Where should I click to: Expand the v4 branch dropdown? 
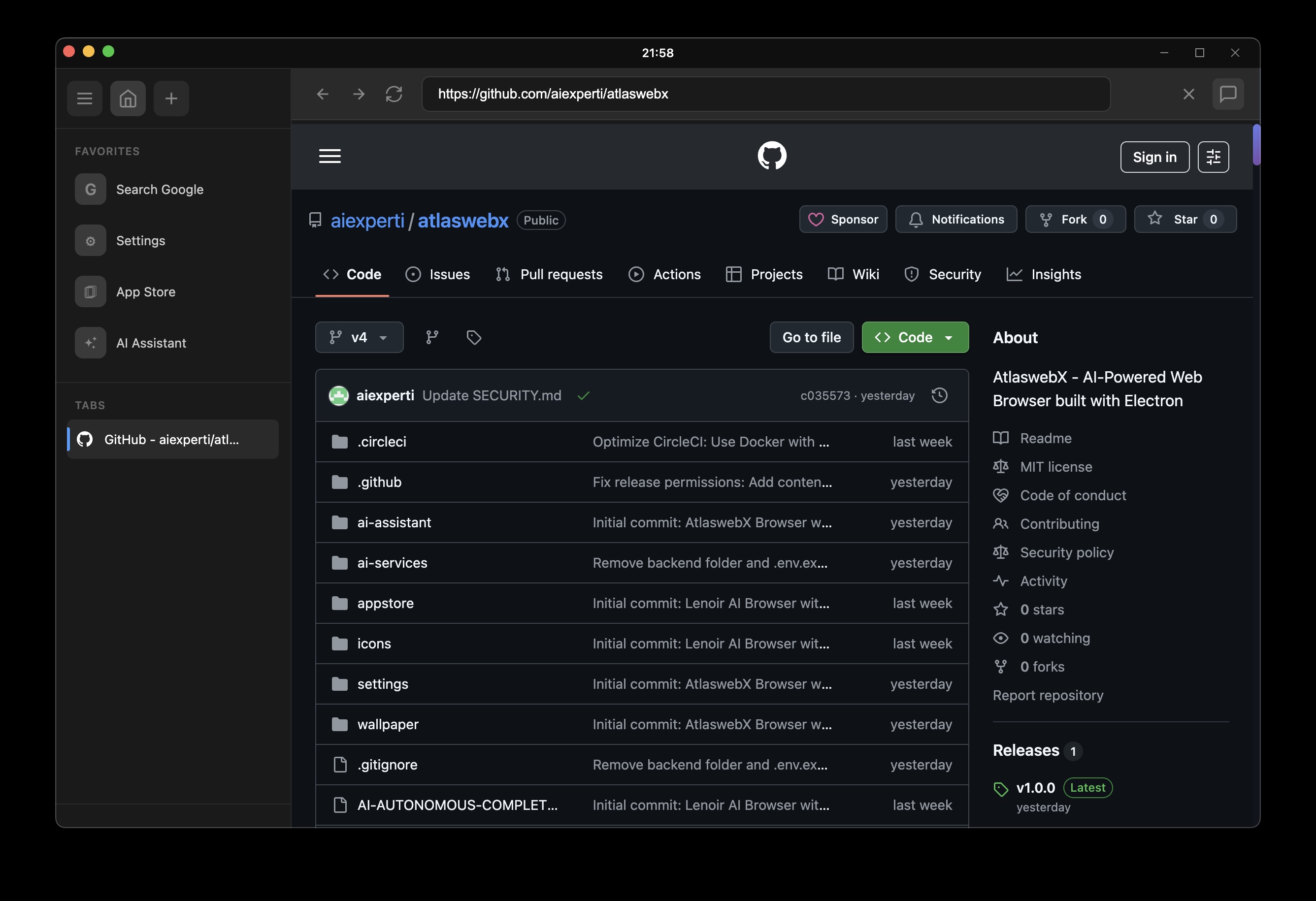[359, 337]
